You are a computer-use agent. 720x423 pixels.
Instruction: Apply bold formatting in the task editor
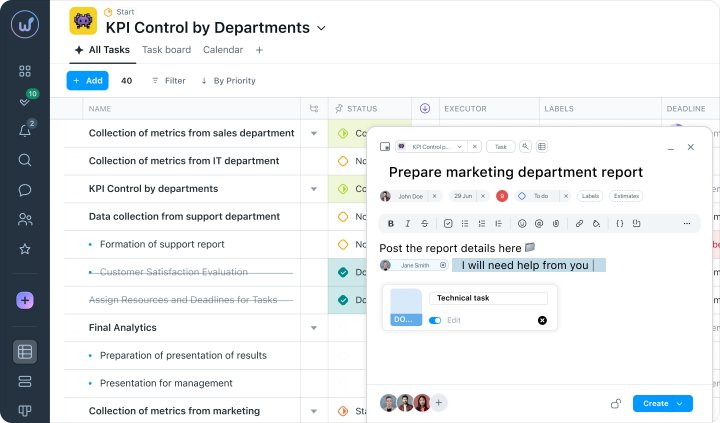(390, 223)
